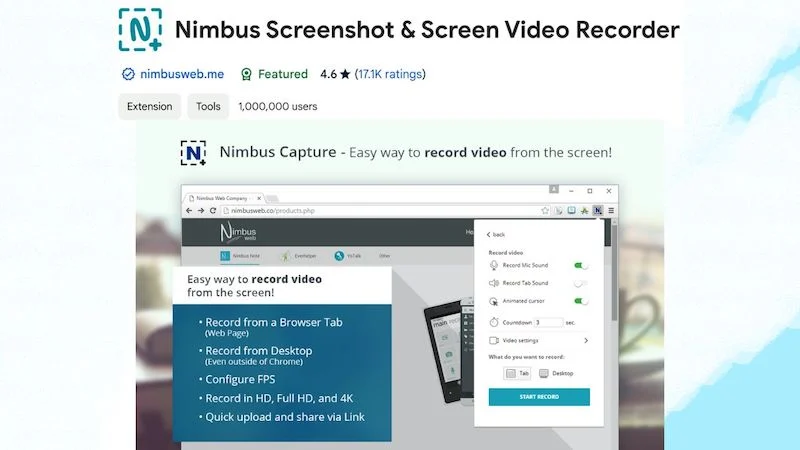The width and height of the screenshot is (800, 450).
Task: Click the speaker icon by Record Tab Sound
Action: (x=493, y=283)
